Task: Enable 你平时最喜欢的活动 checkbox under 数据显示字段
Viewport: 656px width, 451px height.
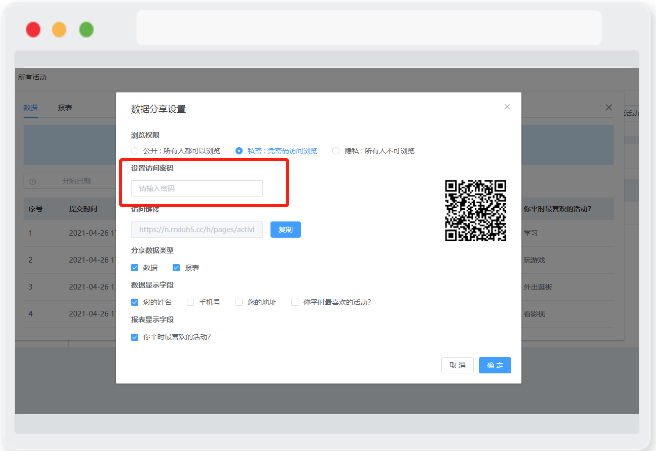Action: pyautogui.click(x=295, y=302)
